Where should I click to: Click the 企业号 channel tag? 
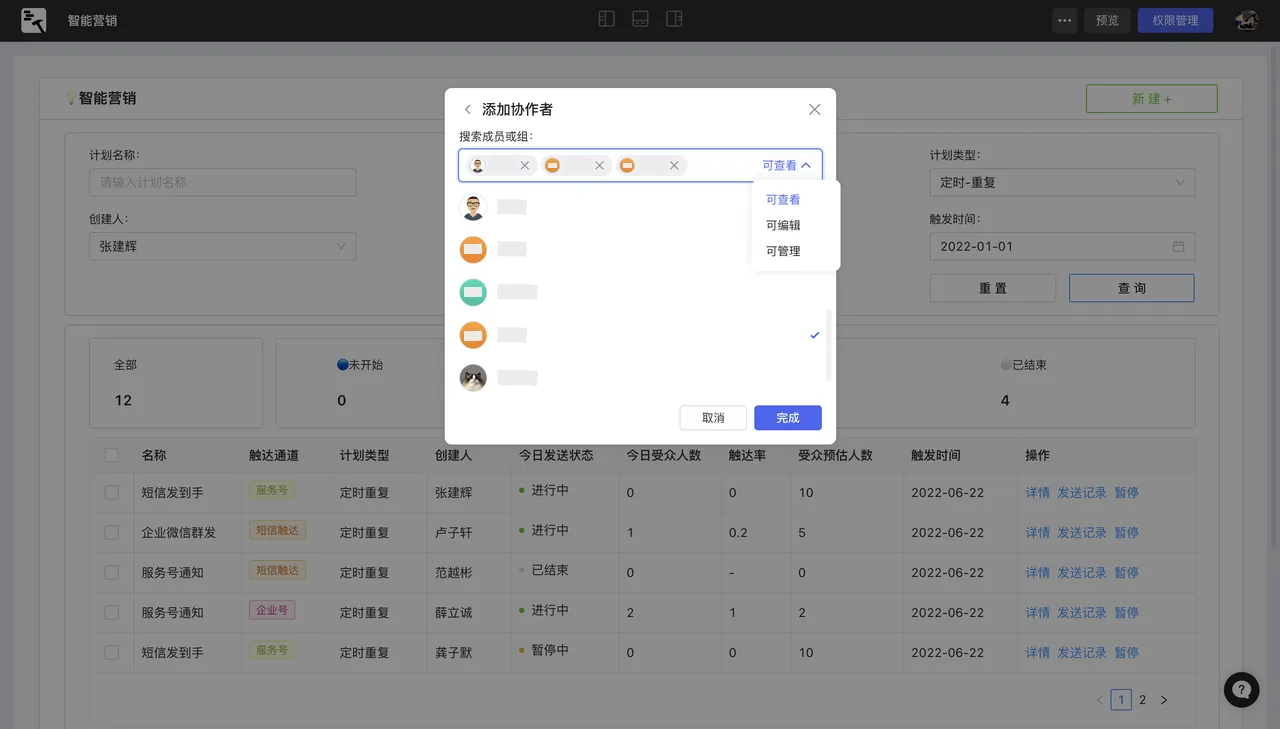tap(272, 610)
